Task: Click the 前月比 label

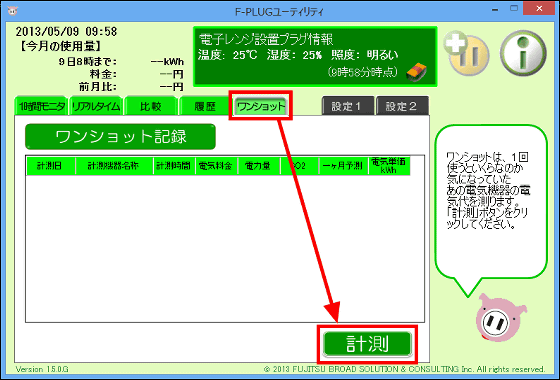Action: tap(98, 87)
